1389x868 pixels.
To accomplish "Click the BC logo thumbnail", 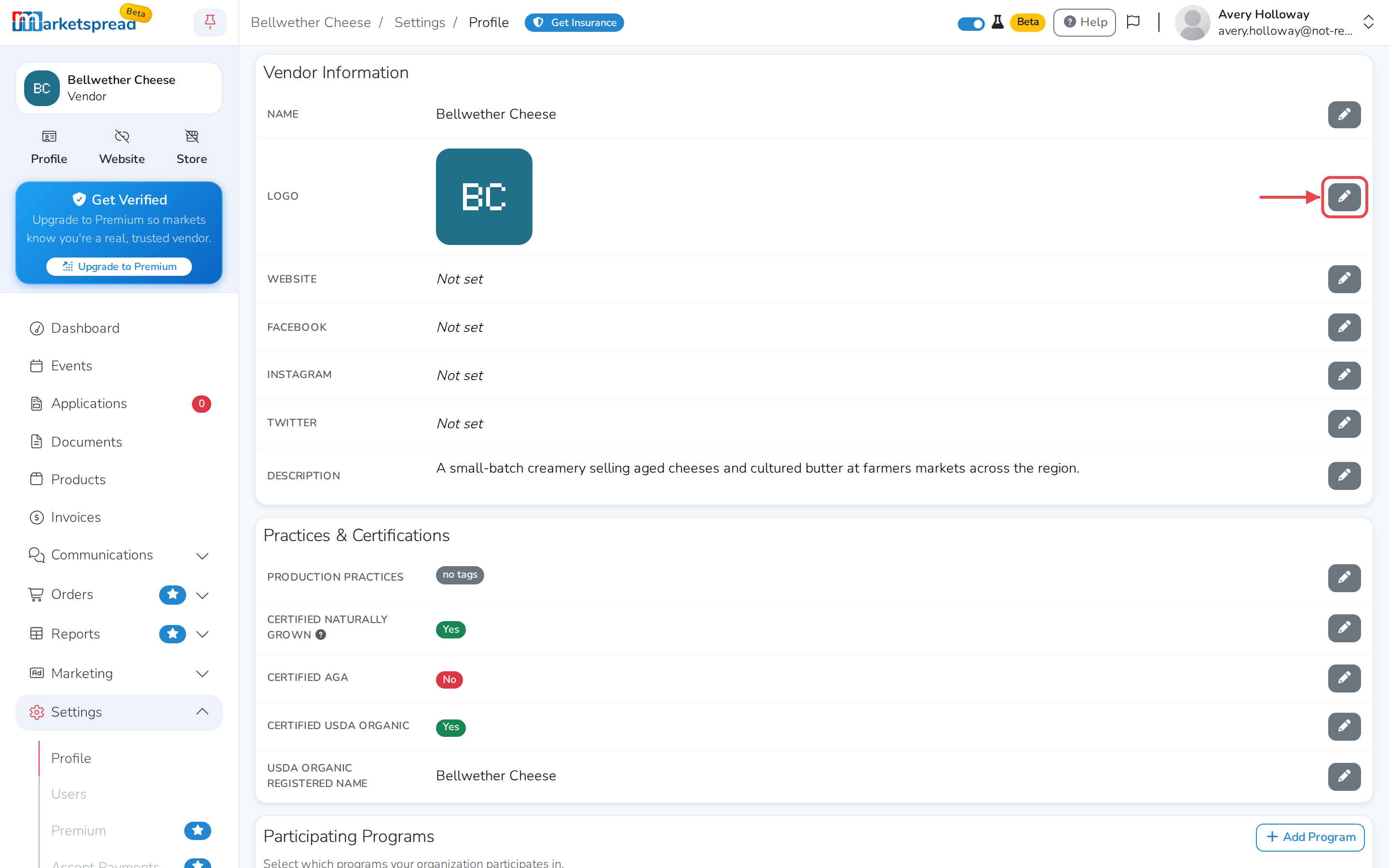I will (x=484, y=197).
